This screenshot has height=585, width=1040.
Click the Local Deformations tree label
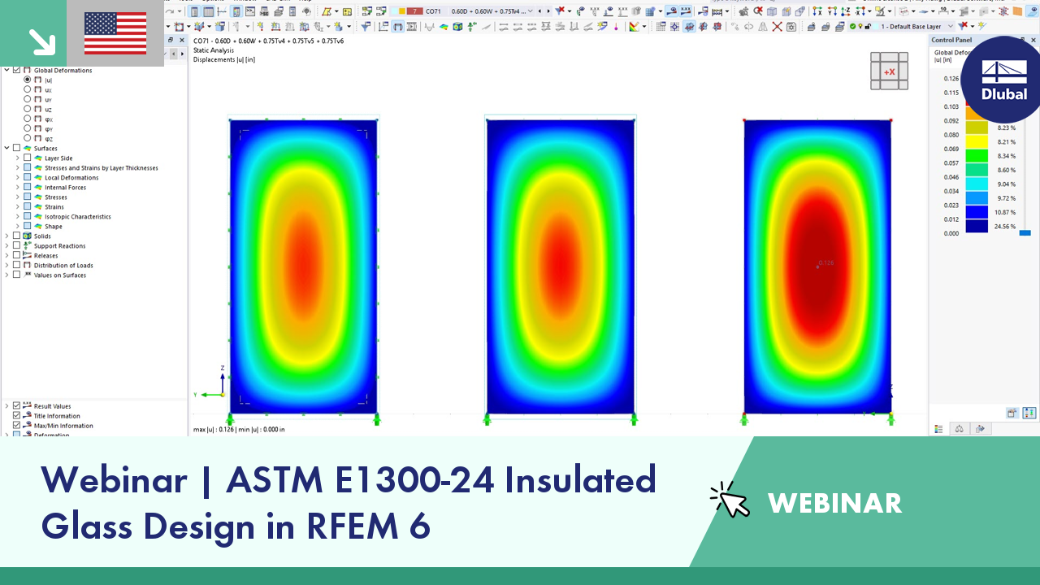pos(72,178)
